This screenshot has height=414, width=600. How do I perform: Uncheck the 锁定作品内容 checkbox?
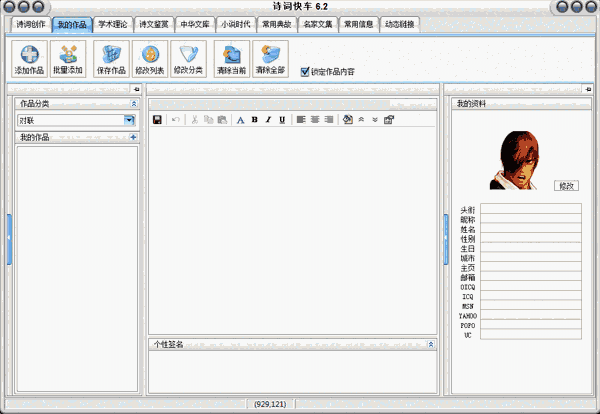(x=305, y=71)
